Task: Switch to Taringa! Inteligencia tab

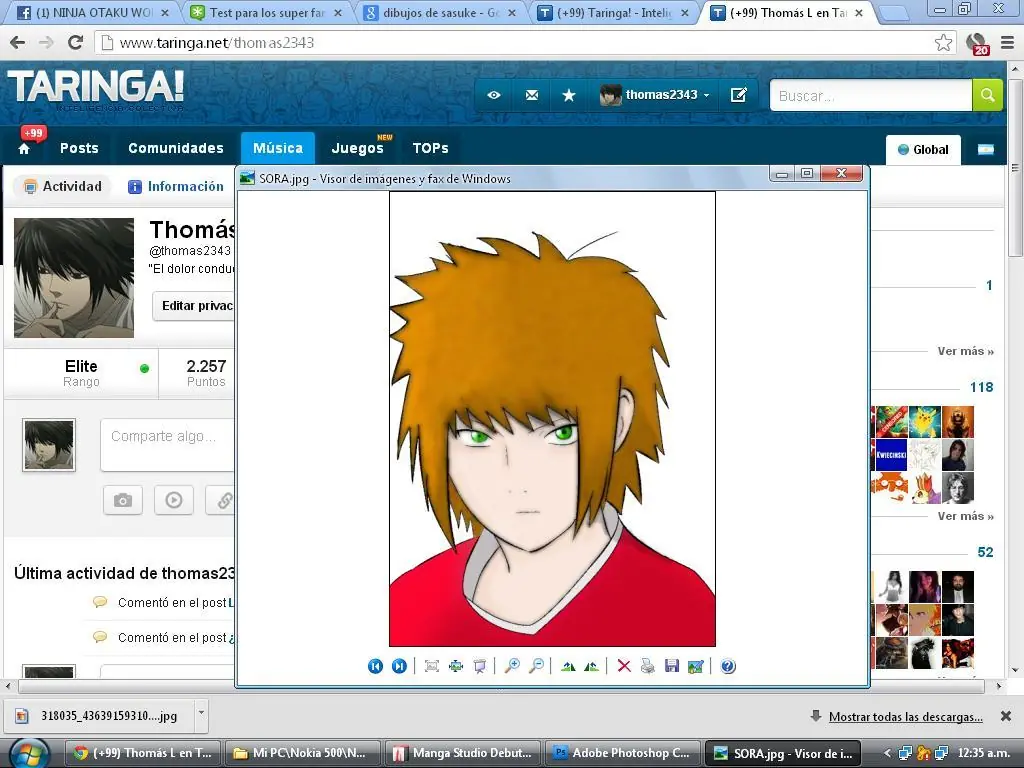Action: (x=614, y=12)
